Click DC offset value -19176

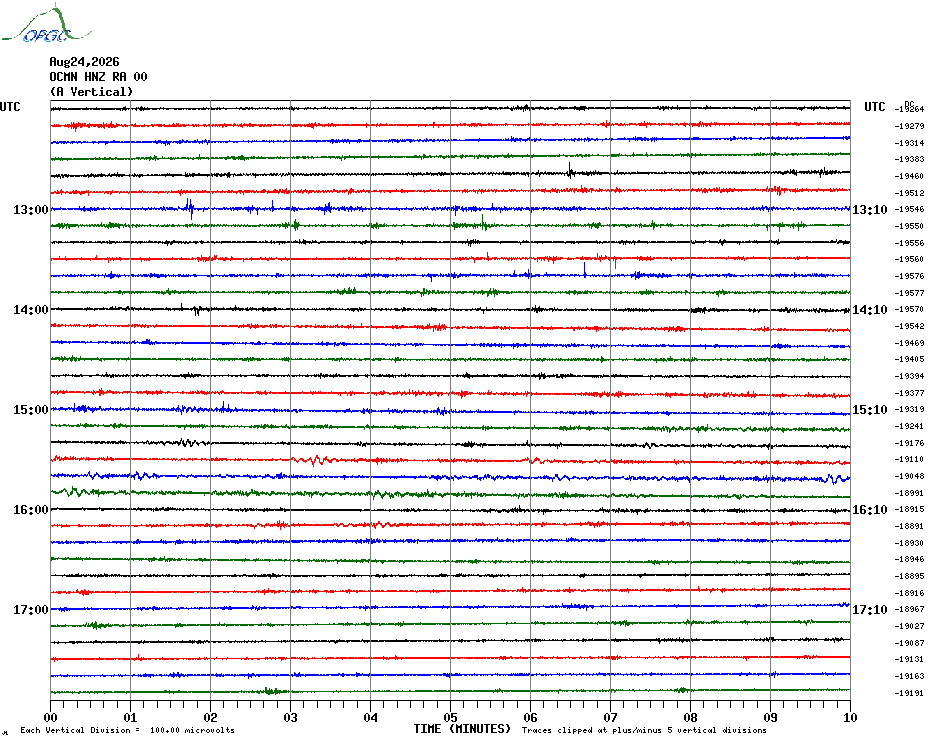tap(909, 443)
